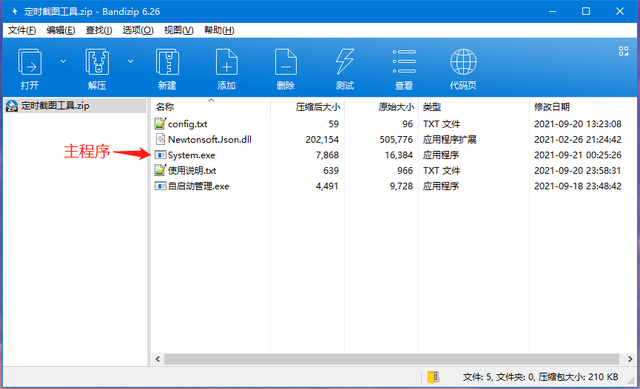Image resolution: width=640 pixels, height=389 pixels.
Task: Click the New archive (新建) icon
Action: (167, 62)
